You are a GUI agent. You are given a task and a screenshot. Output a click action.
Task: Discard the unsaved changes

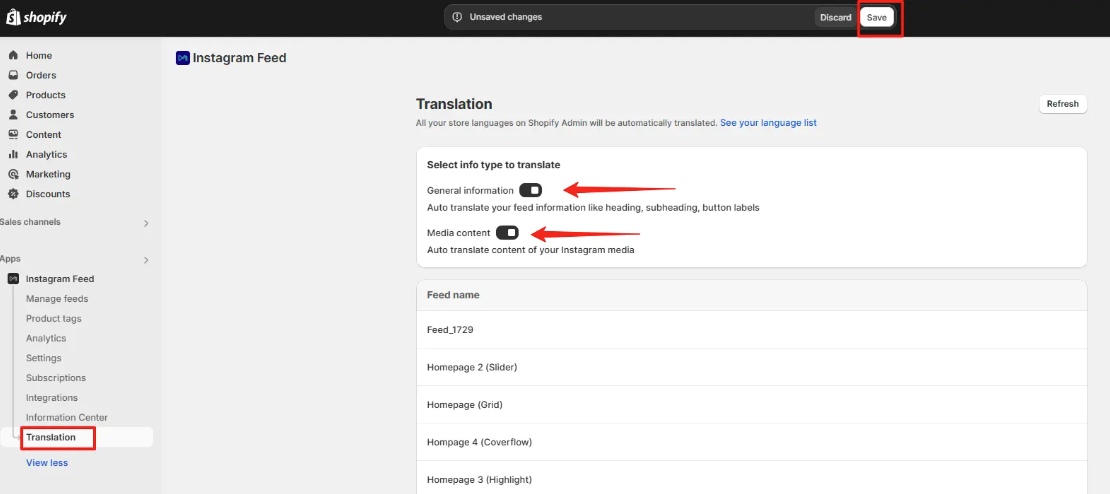836,18
